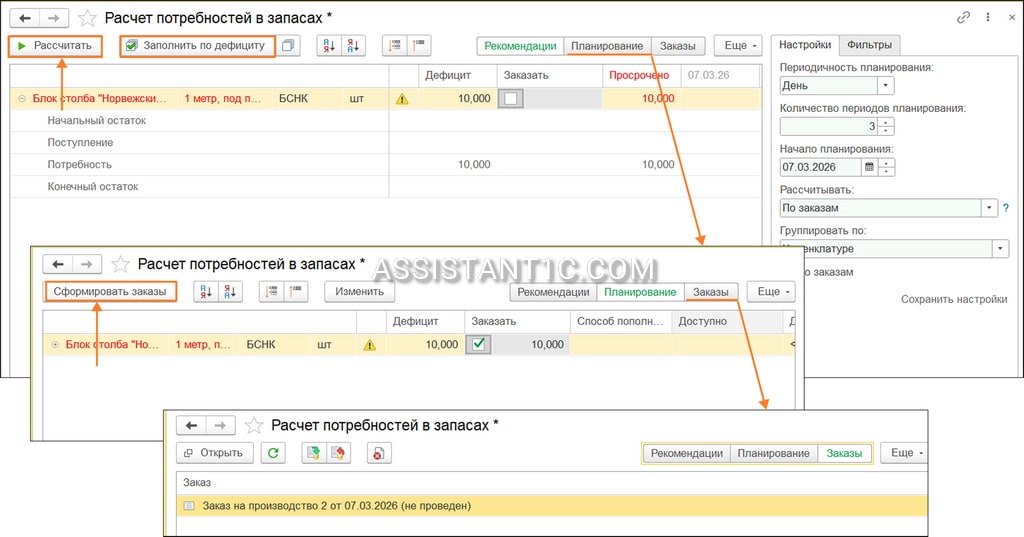Image resolution: width=1024 pixels, height=537 pixels.
Task: Open the calendar icon for Начало планирования
Action: (869, 167)
